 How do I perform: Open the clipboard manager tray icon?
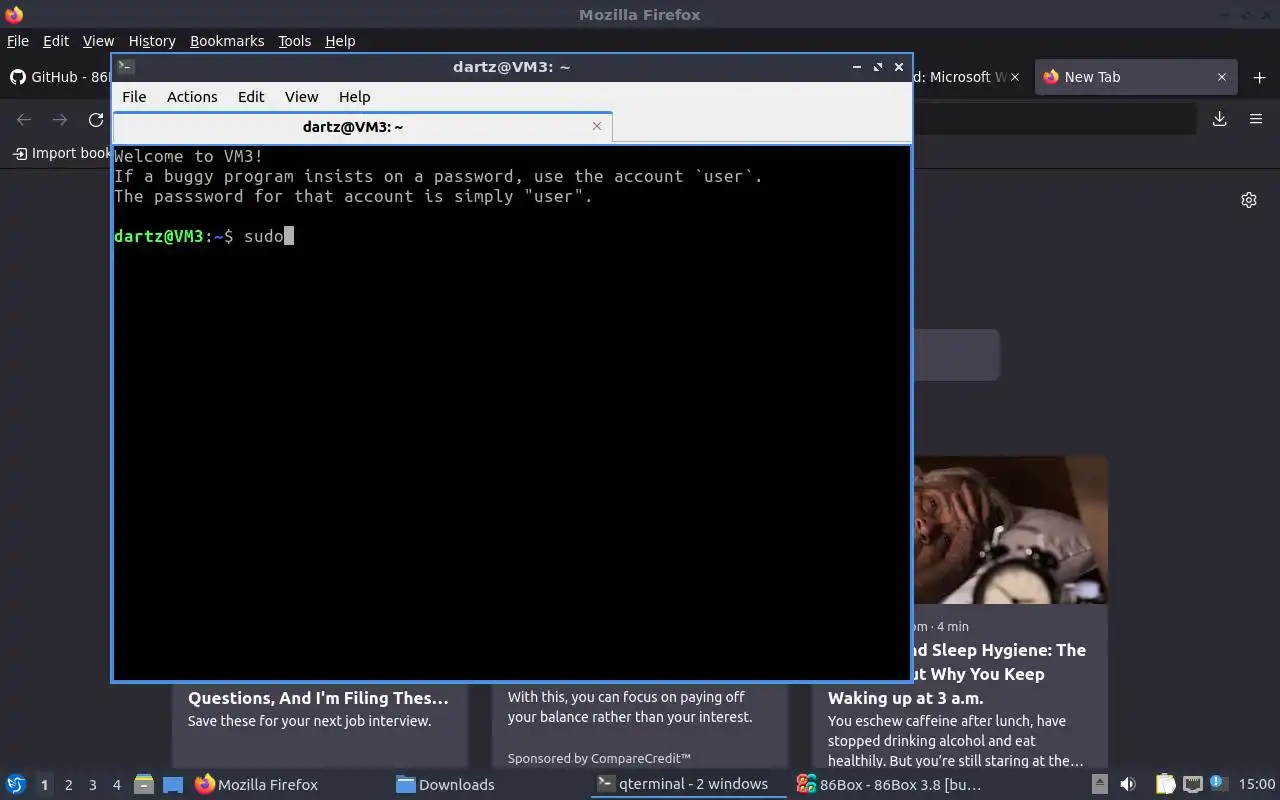pyautogui.click(x=1166, y=785)
